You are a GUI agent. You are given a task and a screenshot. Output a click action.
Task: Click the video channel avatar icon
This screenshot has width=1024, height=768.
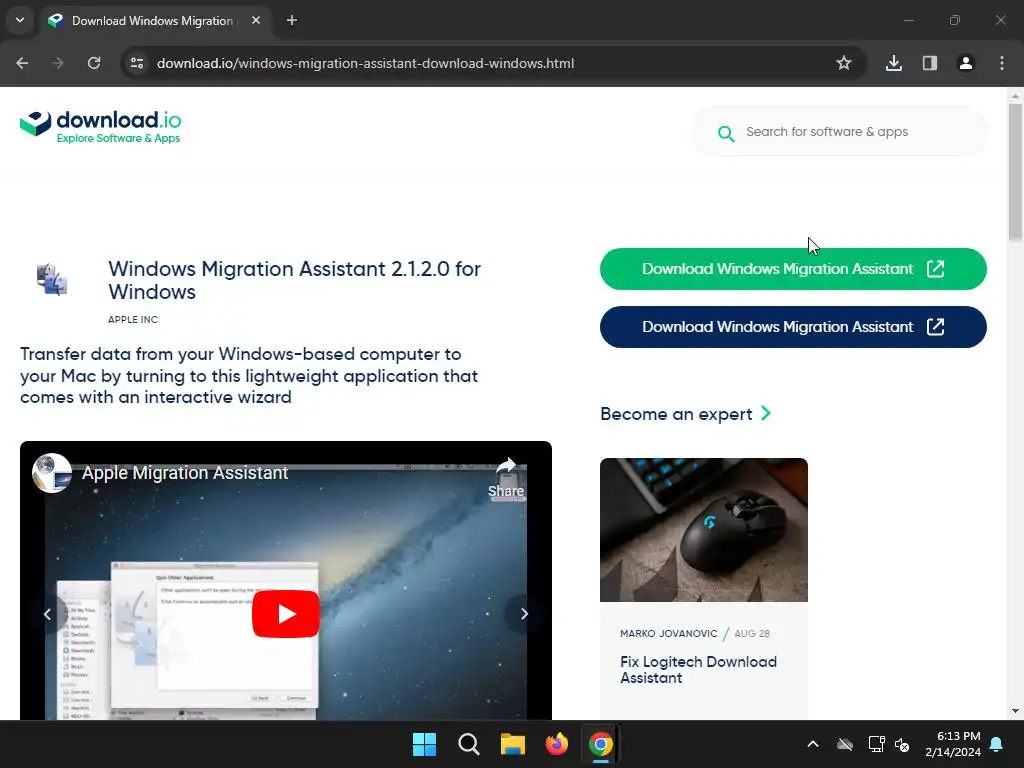pyautogui.click(x=52, y=473)
